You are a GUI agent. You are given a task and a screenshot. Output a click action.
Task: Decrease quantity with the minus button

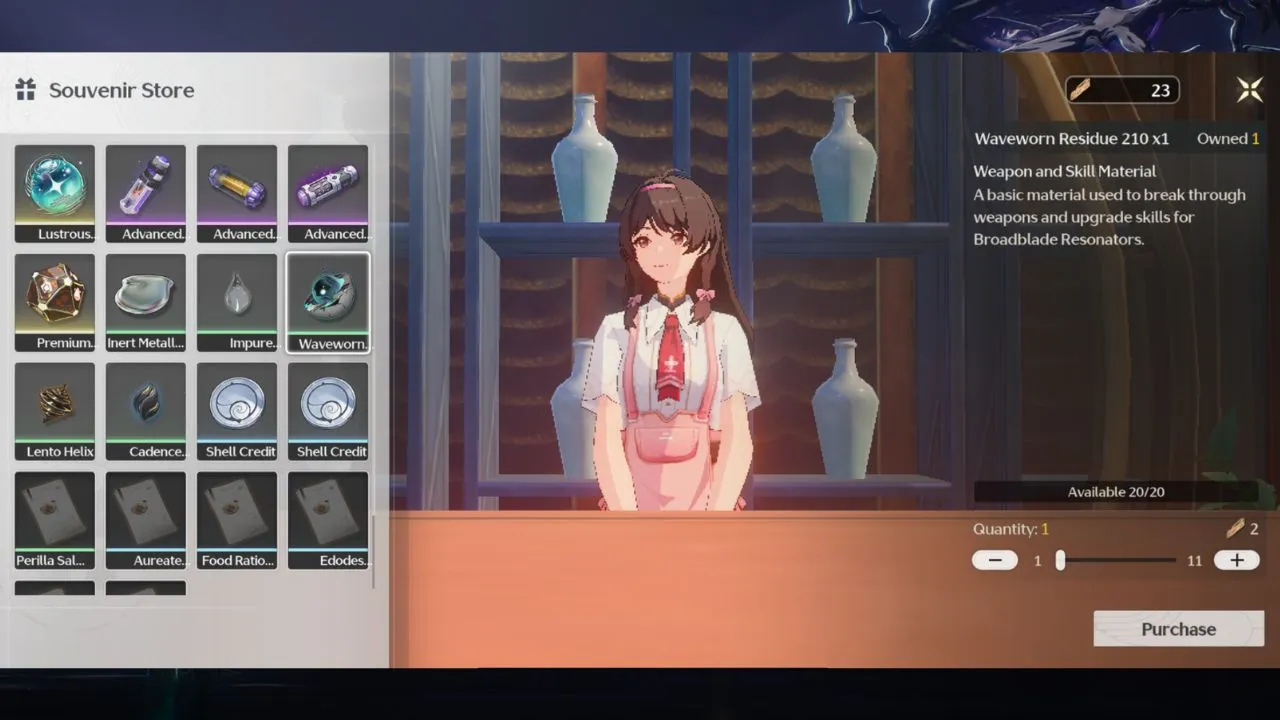click(995, 560)
